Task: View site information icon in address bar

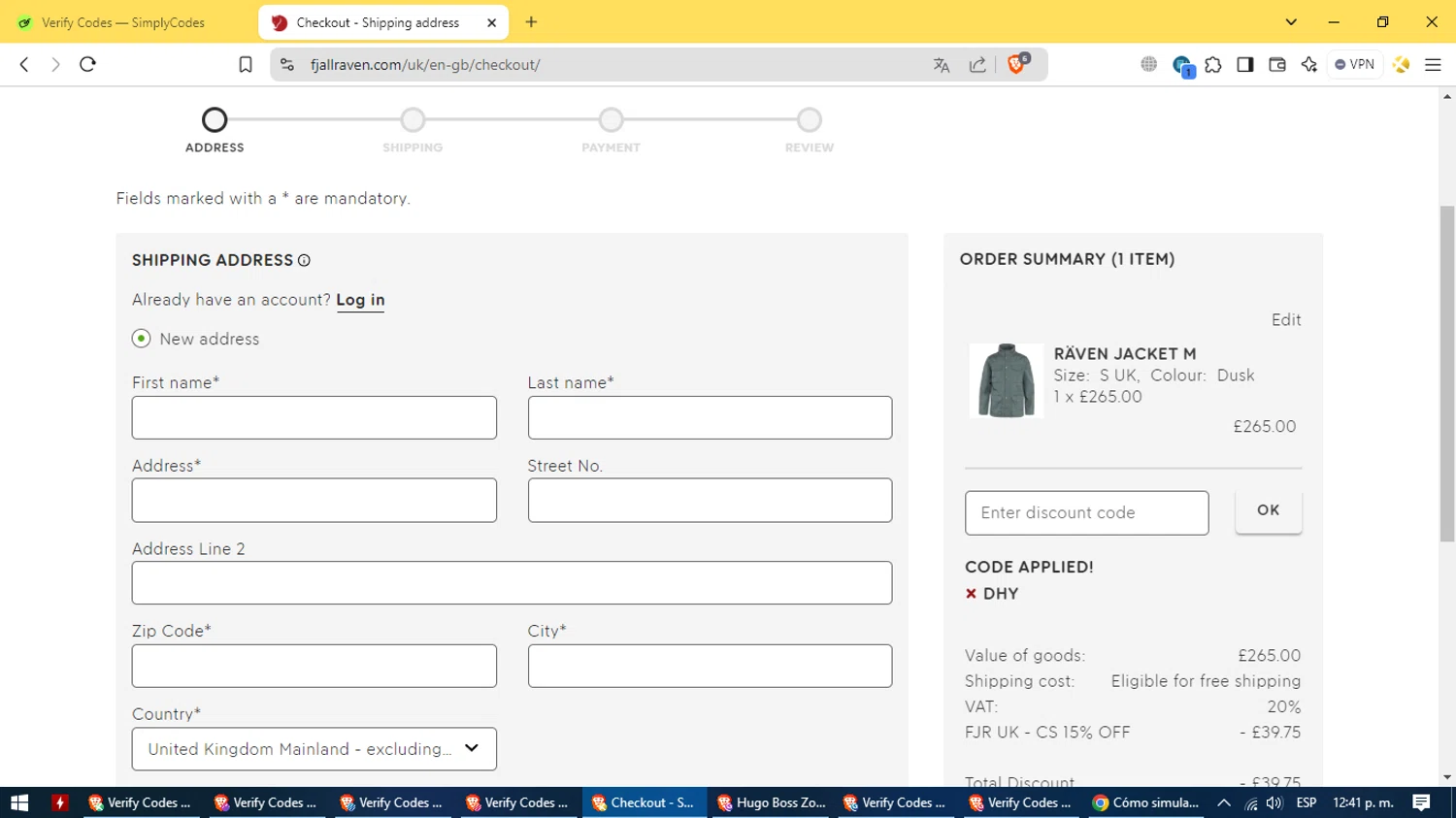Action: point(286,65)
